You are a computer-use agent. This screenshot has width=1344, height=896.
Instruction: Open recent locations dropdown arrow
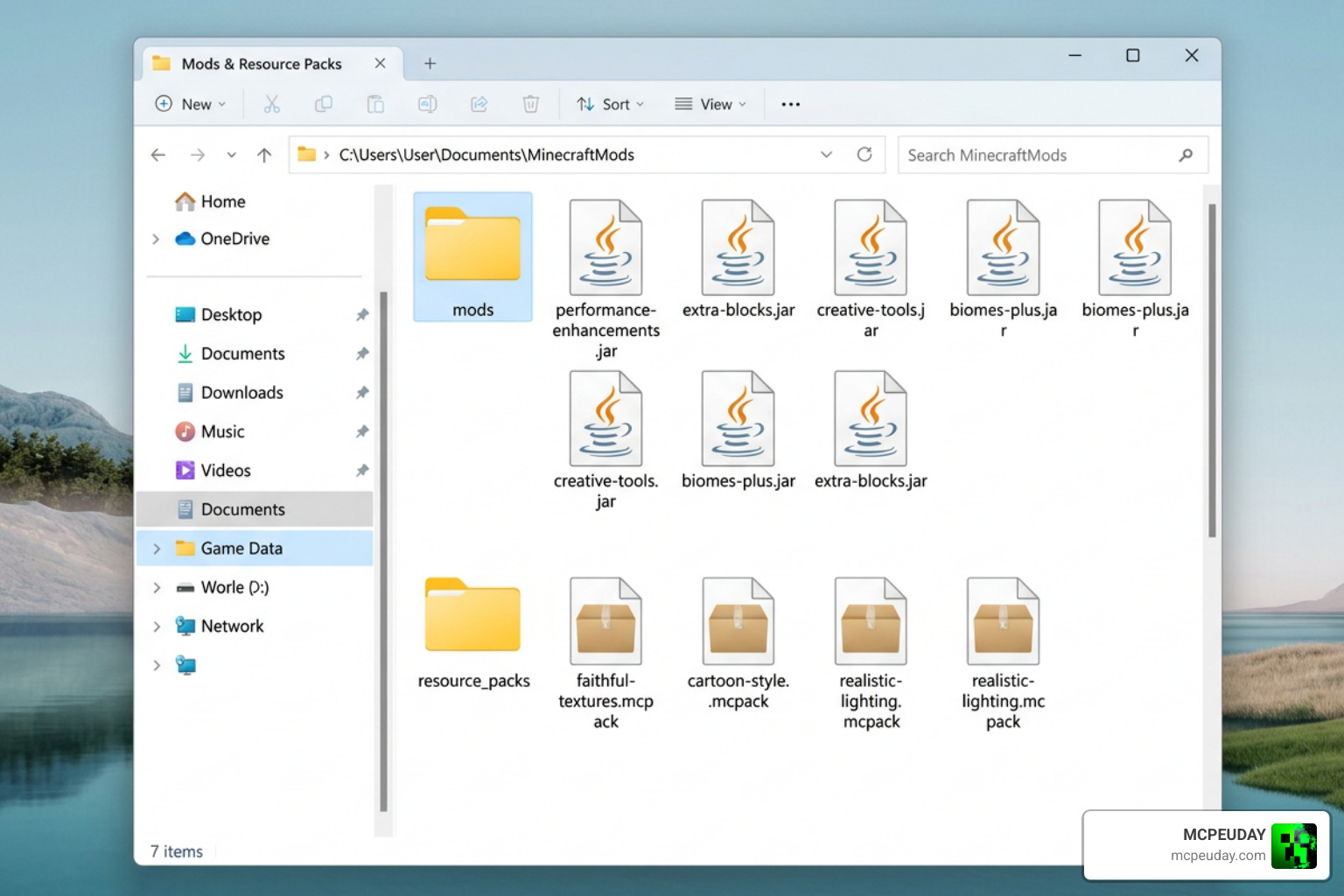pos(231,155)
